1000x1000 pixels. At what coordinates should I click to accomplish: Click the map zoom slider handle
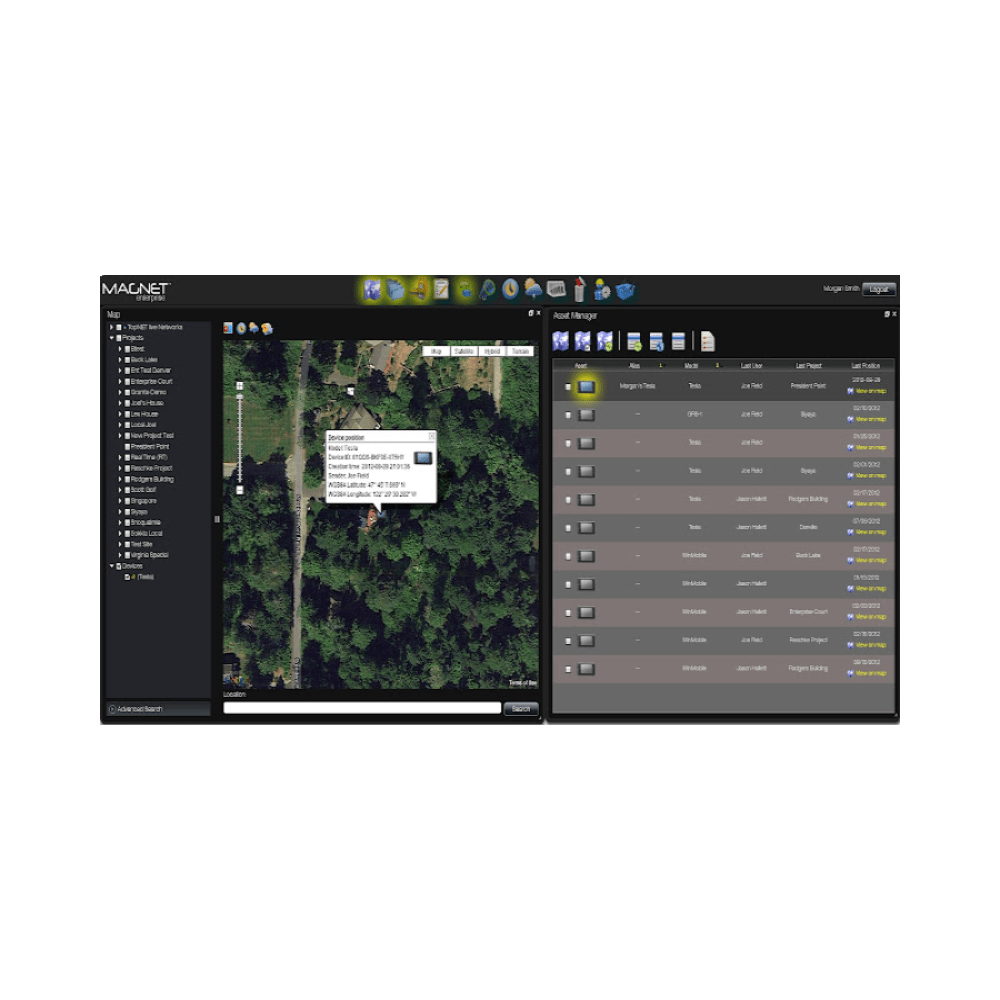point(240,397)
